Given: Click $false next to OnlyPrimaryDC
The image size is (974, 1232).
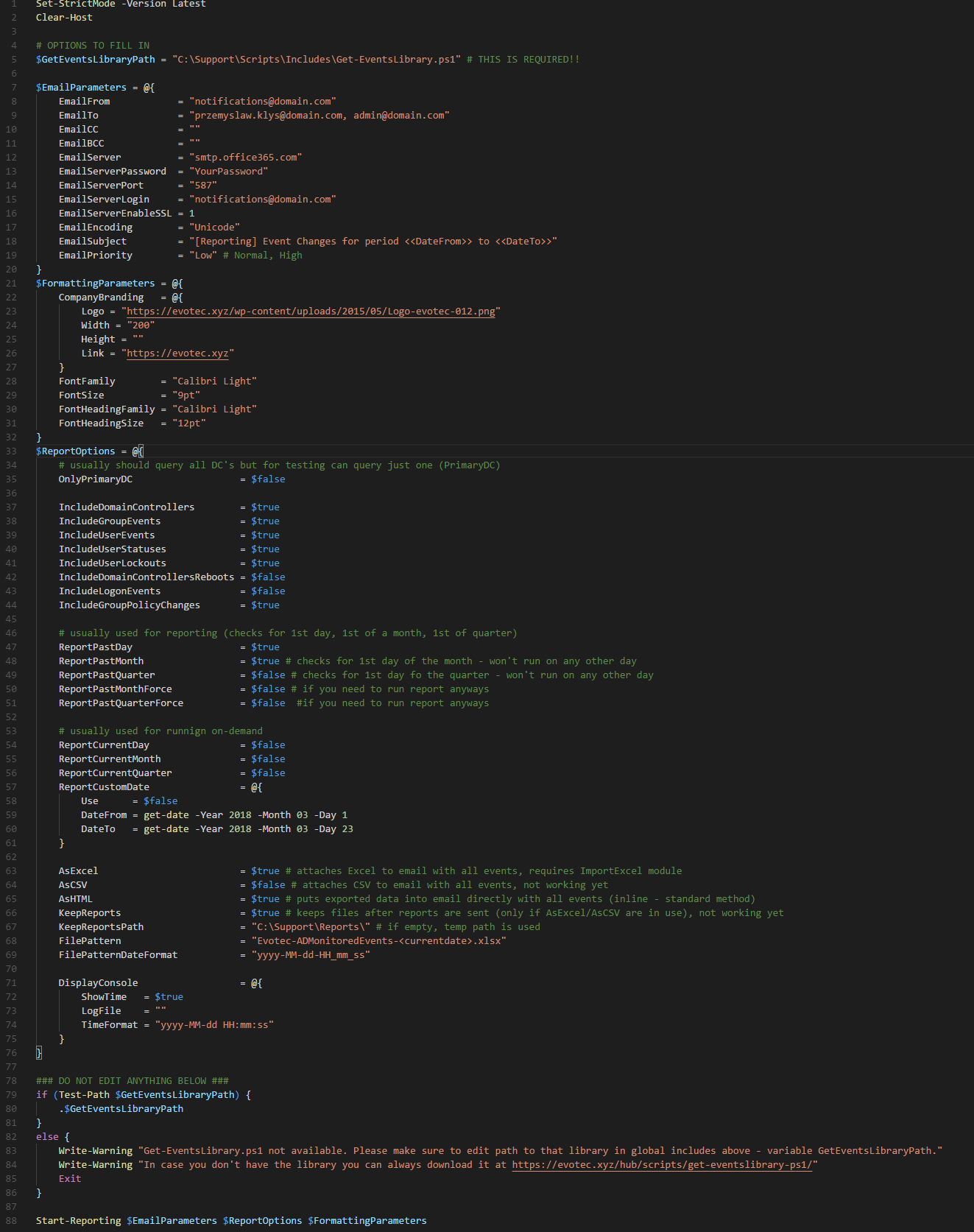Looking at the screenshot, I should (268, 479).
